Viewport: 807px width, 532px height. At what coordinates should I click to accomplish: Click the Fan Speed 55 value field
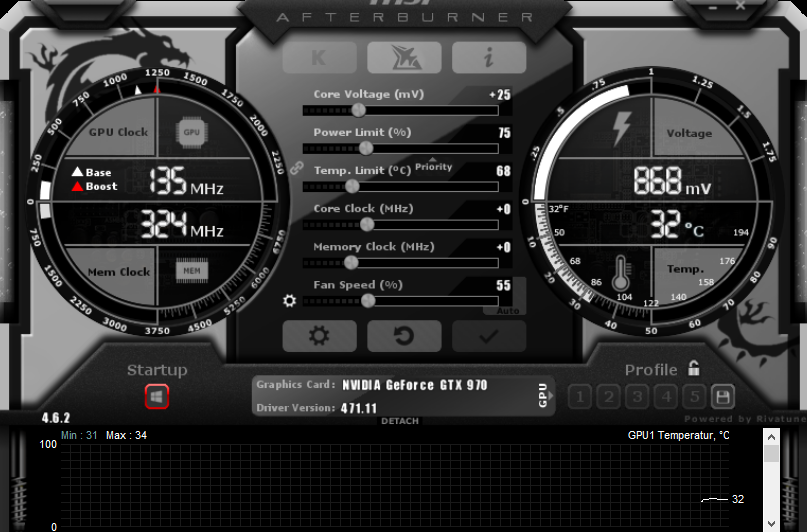pos(503,285)
